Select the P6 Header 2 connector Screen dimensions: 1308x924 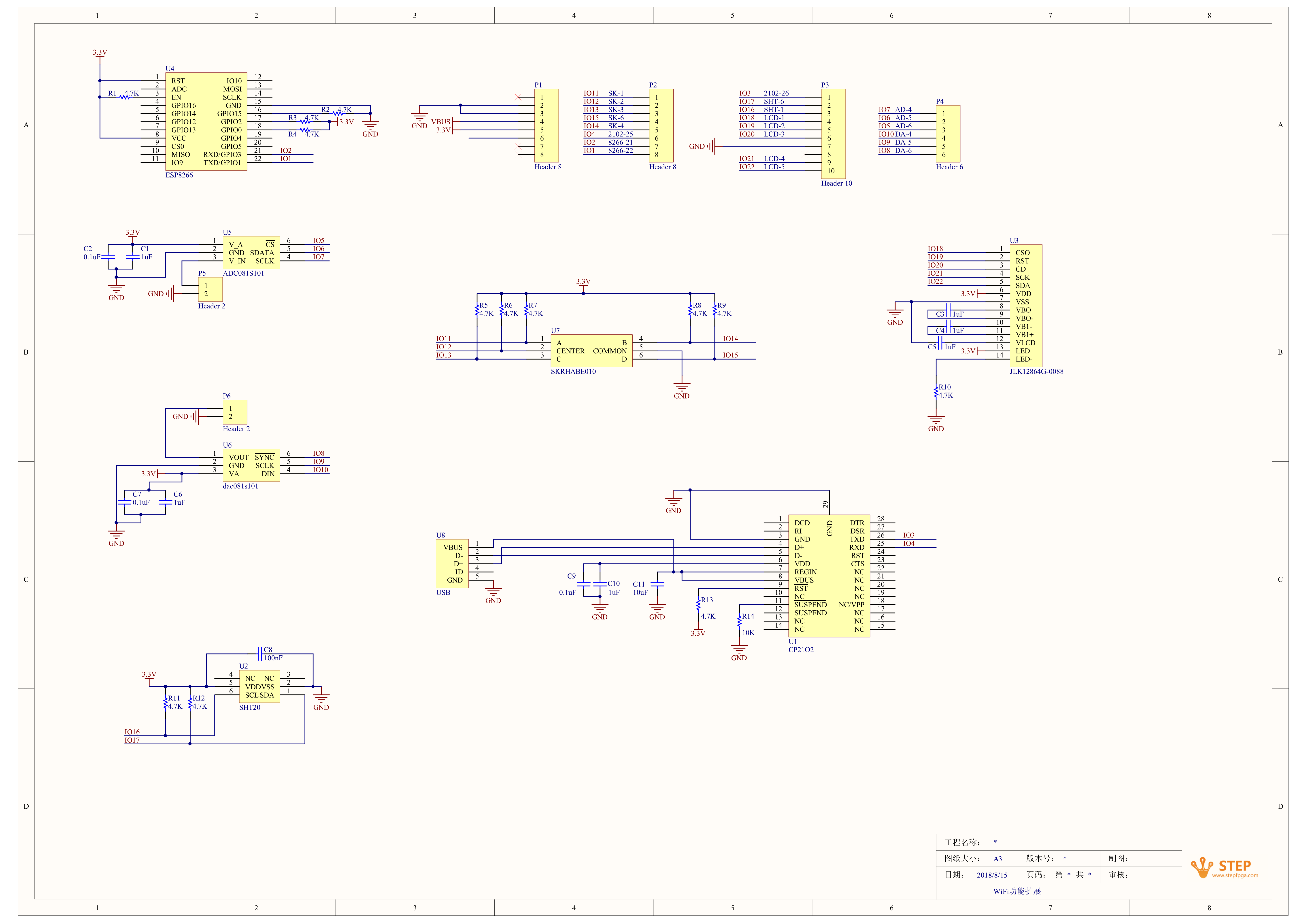click(x=235, y=412)
